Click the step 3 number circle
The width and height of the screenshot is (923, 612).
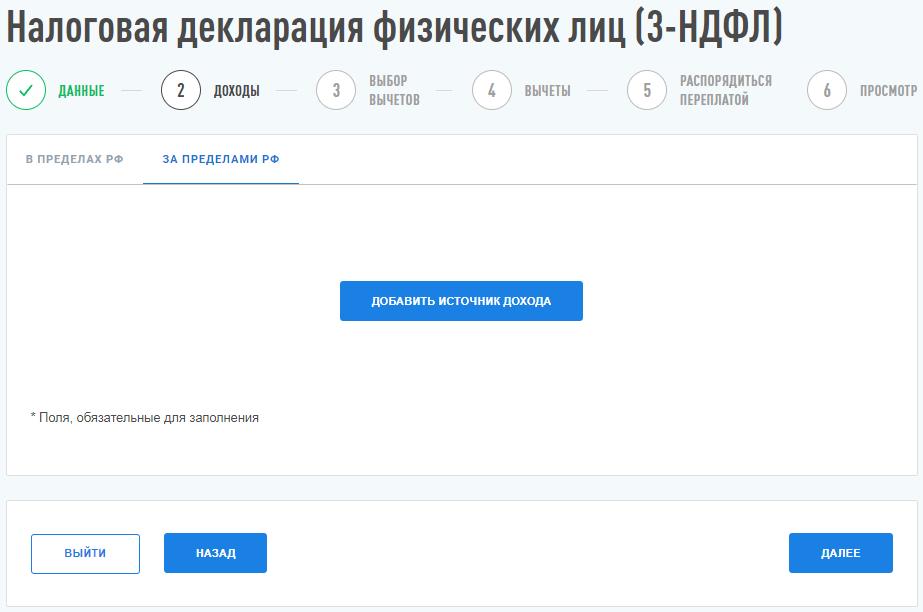pos(336,91)
